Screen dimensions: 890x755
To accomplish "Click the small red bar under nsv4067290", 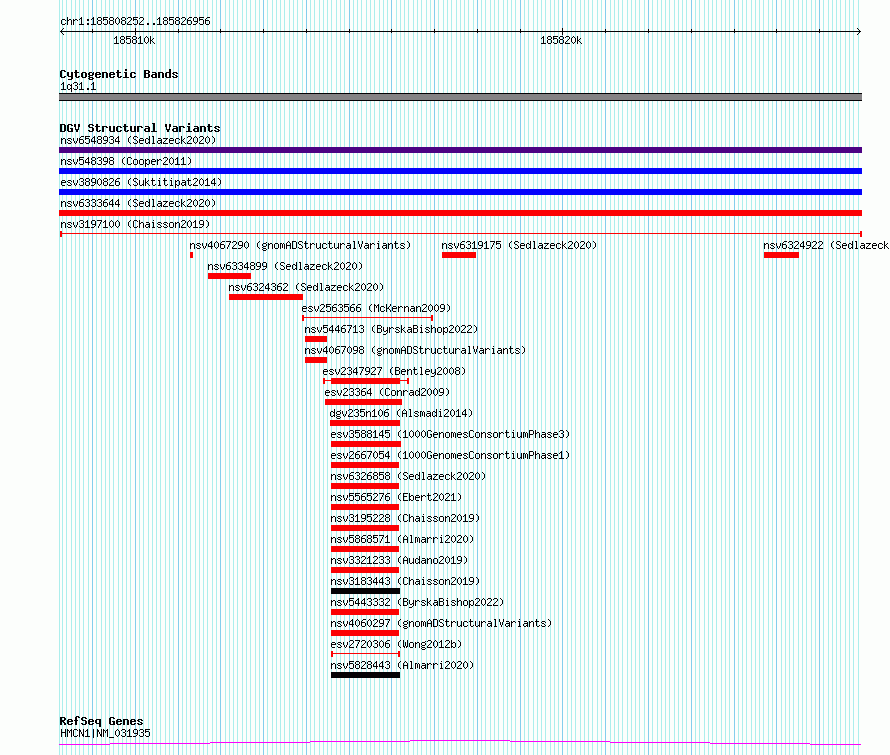I will (191, 255).
